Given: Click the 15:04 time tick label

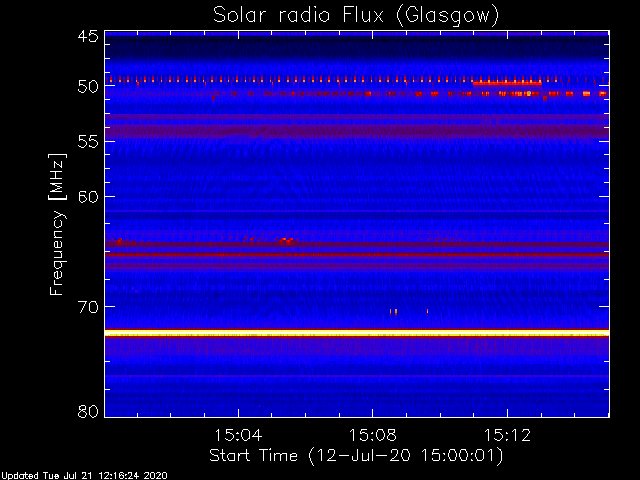Looking at the screenshot, I should (238, 435).
